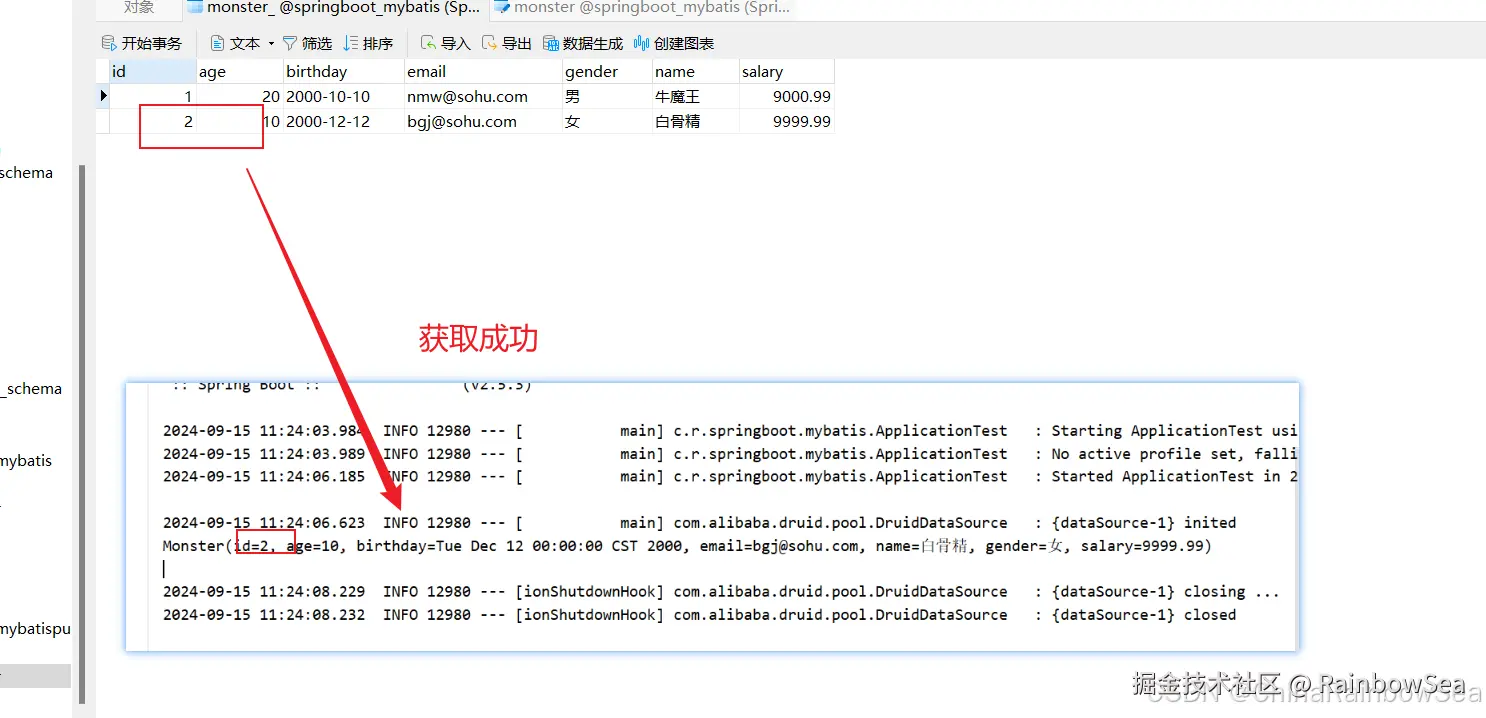1486x718 pixels.
Task: Click the 创建图表 create chart button
Action: tap(674, 43)
